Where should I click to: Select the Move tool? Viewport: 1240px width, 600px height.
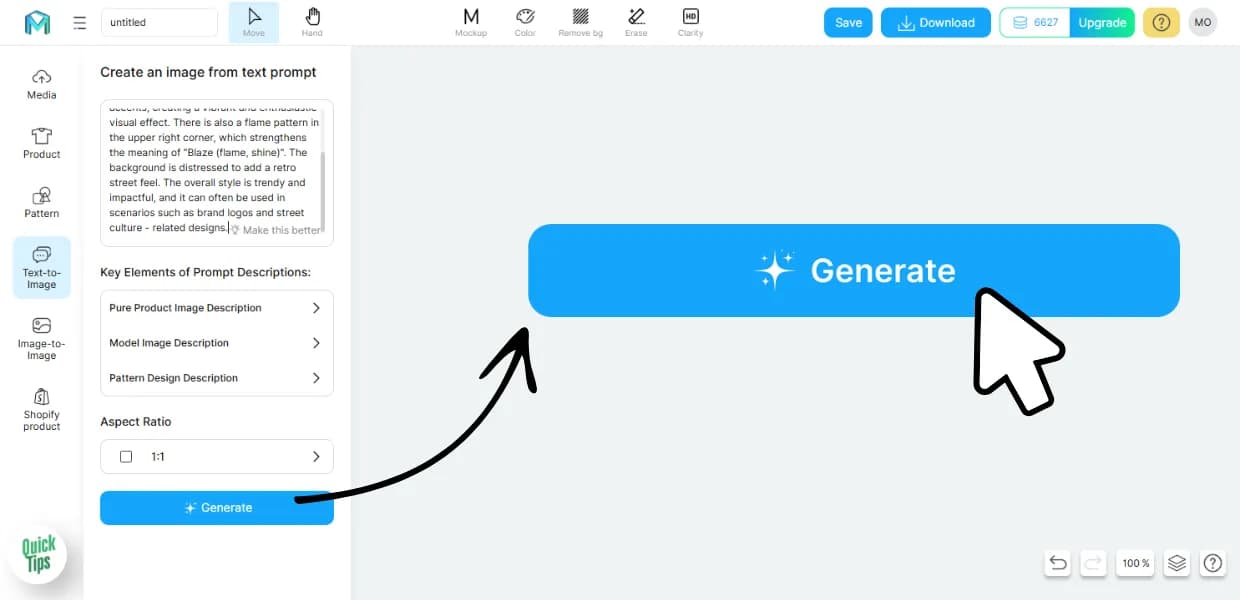(x=254, y=22)
